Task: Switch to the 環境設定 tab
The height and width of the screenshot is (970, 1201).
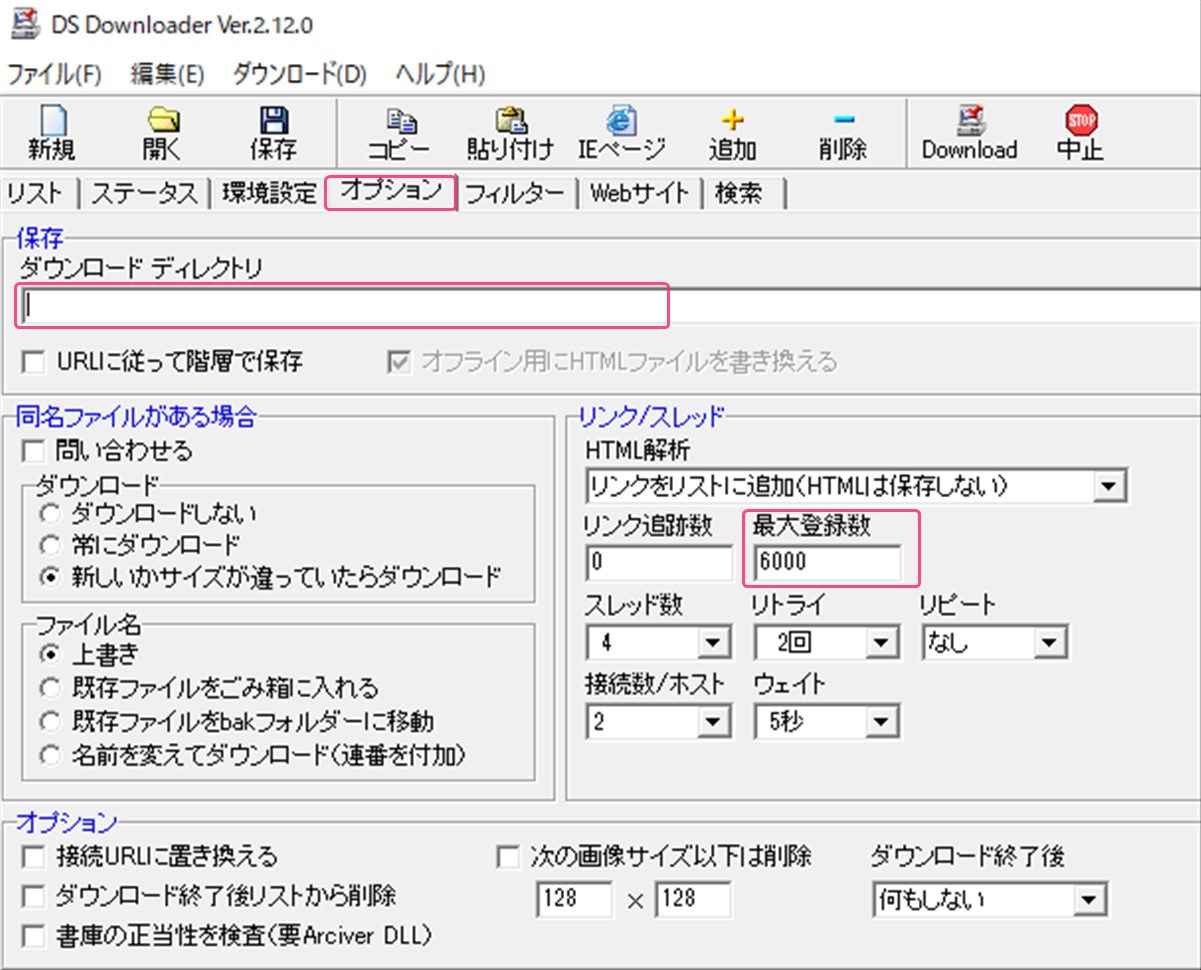Action: click(x=268, y=193)
